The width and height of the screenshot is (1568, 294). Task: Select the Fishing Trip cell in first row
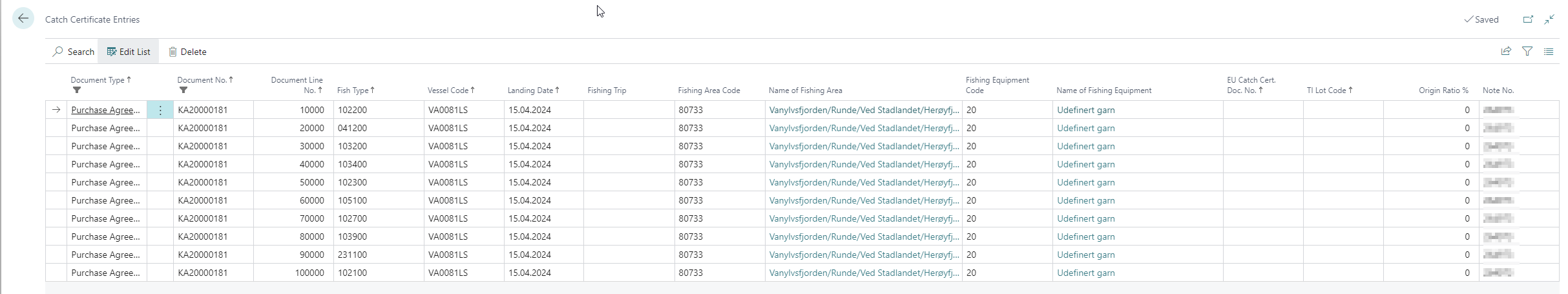[629, 110]
